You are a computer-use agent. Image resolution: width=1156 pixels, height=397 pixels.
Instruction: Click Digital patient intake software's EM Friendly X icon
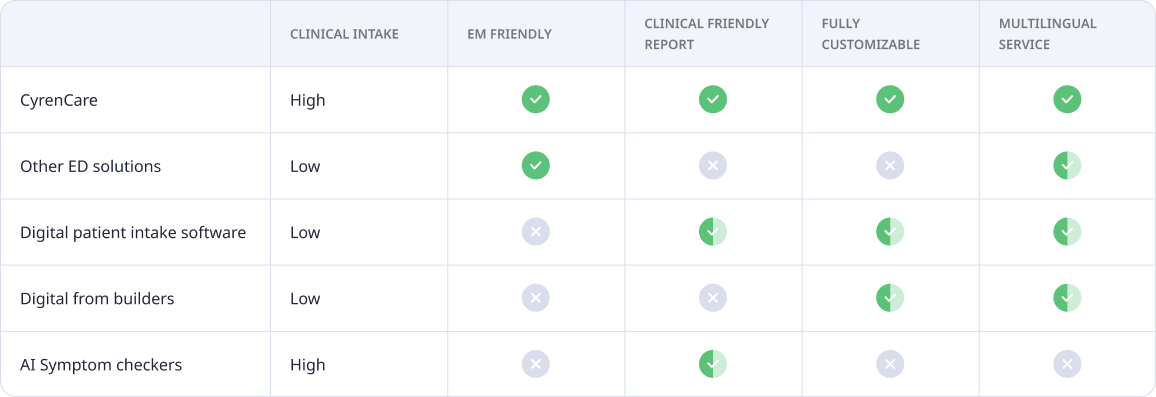pyautogui.click(x=536, y=232)
